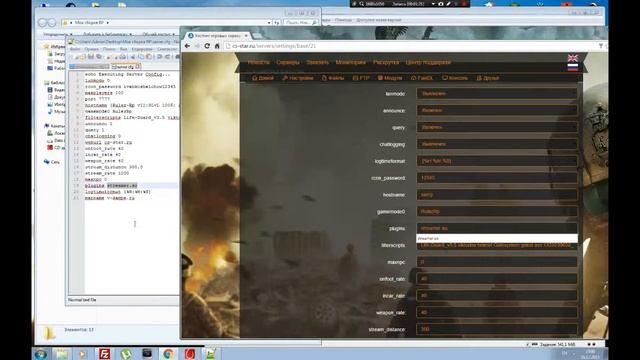The width and height of the screenshot is (640, 360).
Task: Open the Друзья server tab
Action: click(488, 78)
